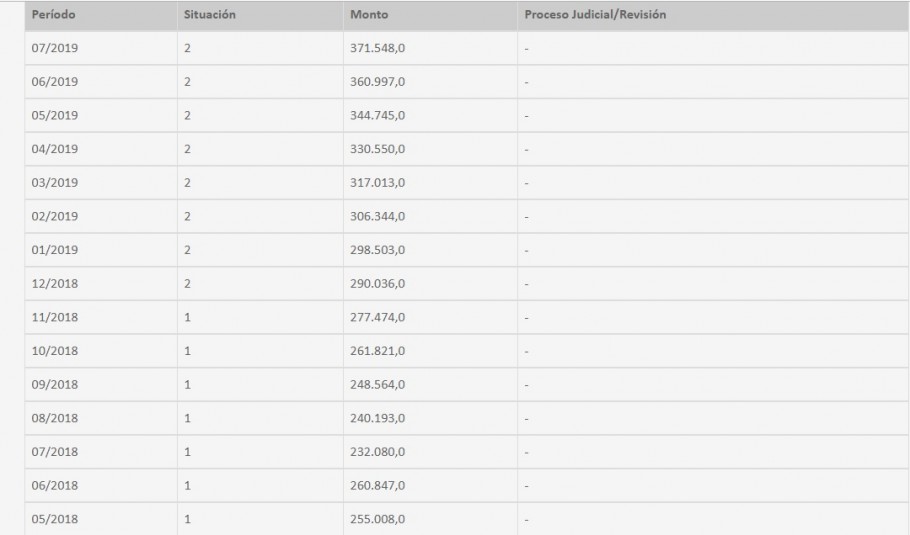Image resolution: width=910 pixels, height=535 pixels.
Task: Click the 04/2019 period cell
Action: pyautogui.click(x=56, y=149)
